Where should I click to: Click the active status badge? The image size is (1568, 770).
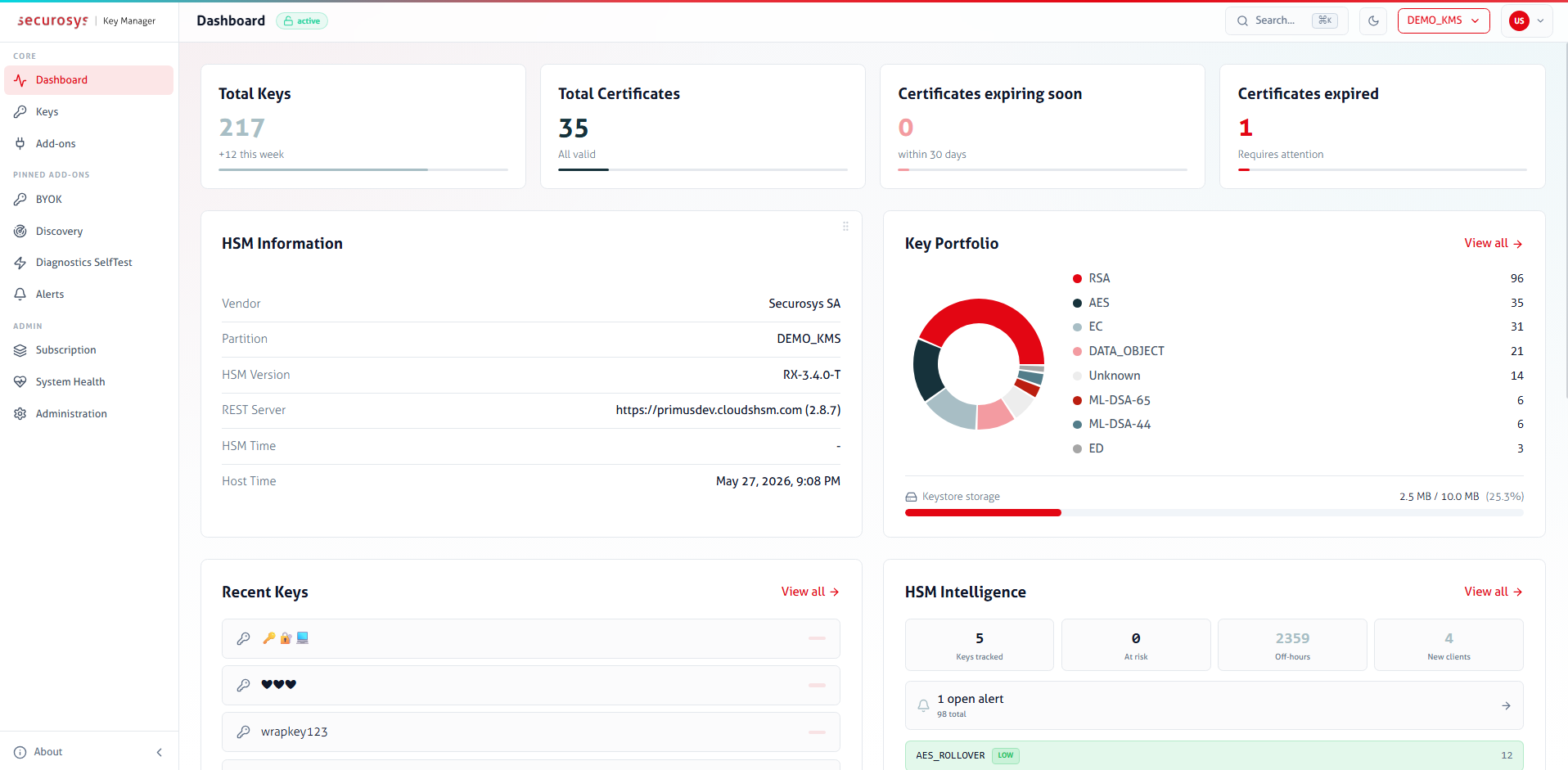click(x=302, y=21)
